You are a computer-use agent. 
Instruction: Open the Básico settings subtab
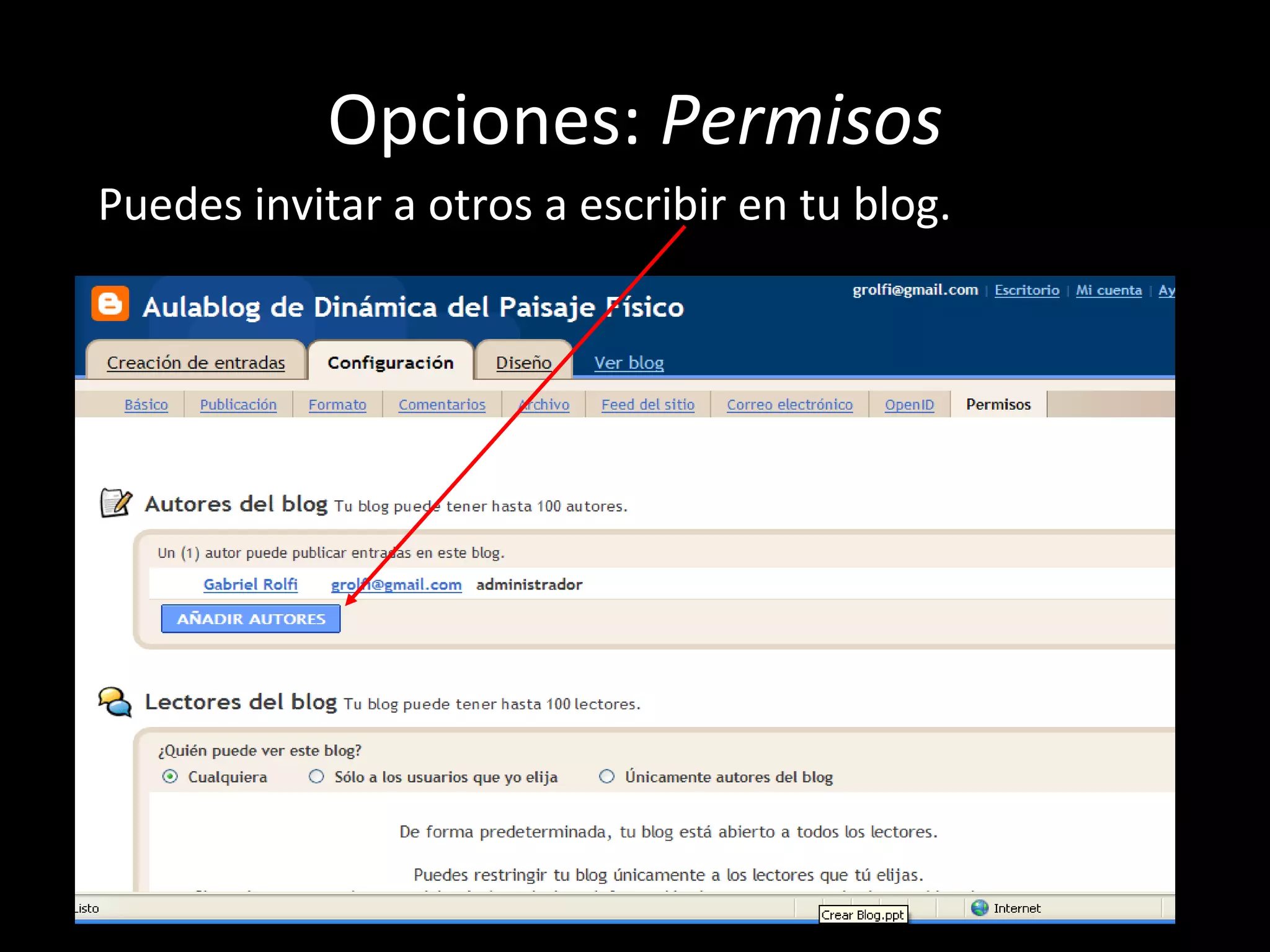[146, 405]
